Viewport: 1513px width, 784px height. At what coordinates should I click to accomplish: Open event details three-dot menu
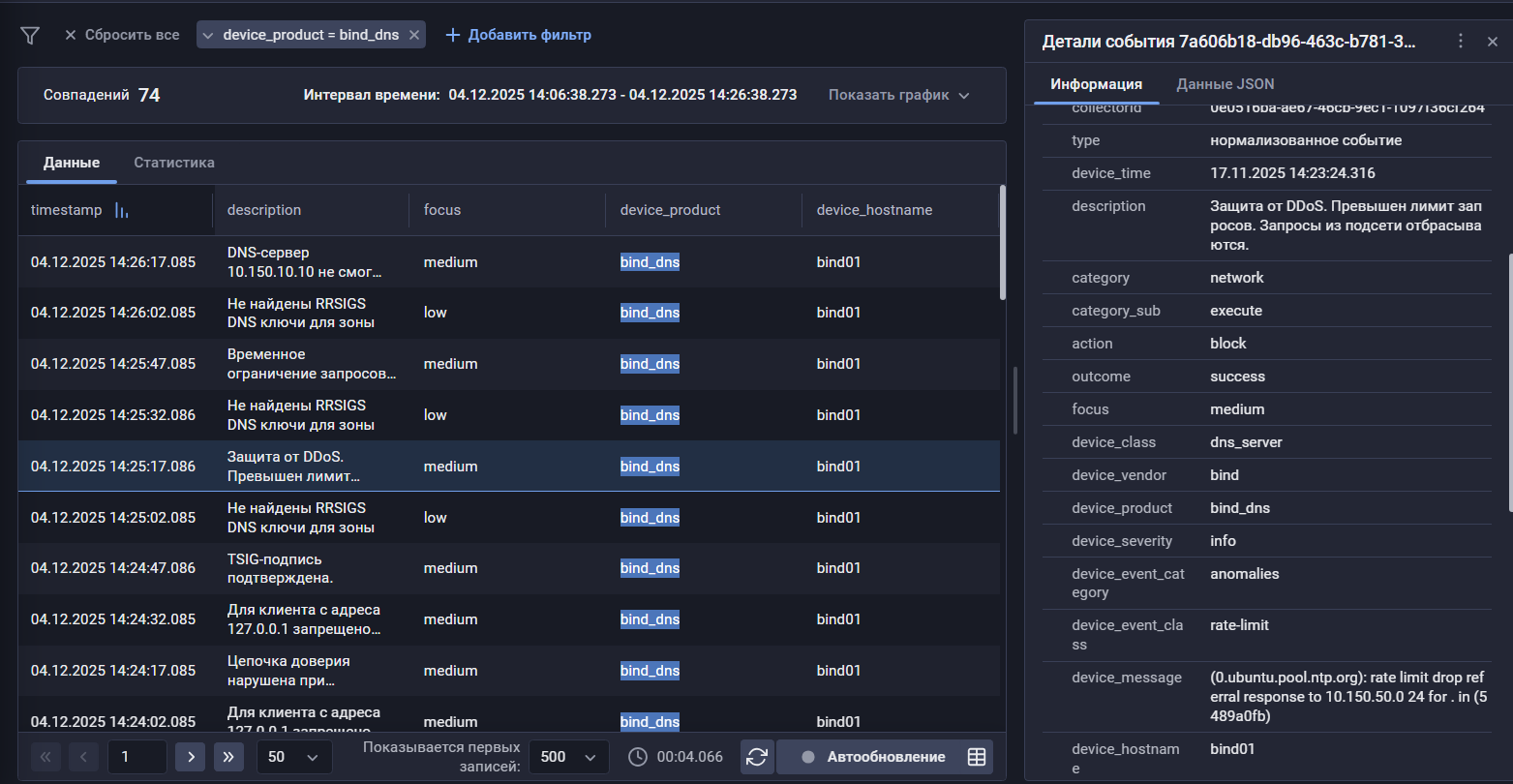click(x=1461, y=42)
